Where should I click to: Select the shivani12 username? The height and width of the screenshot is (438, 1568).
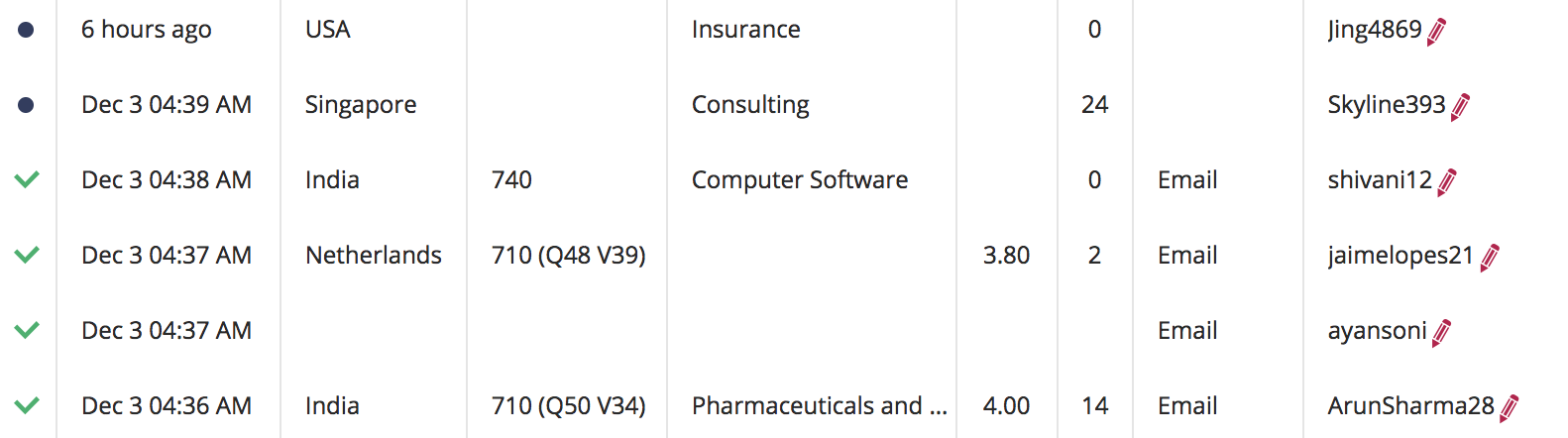coord(1380,180)
